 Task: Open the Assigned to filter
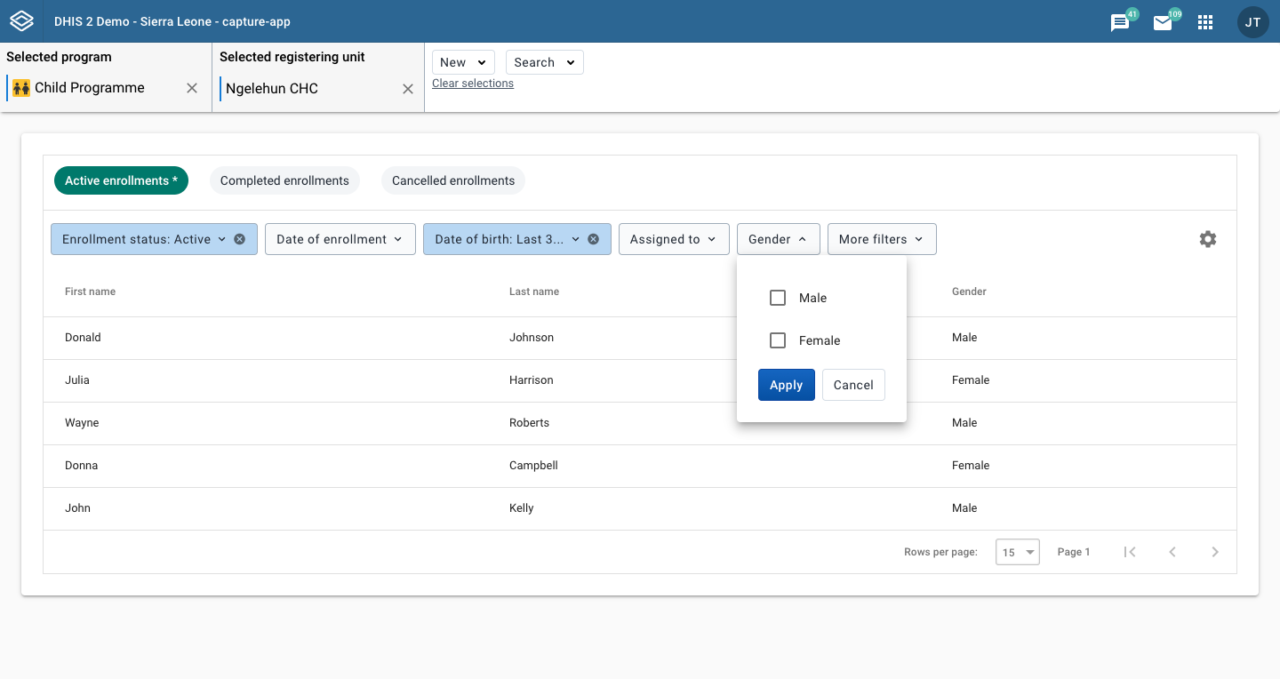tap(673, 239)
